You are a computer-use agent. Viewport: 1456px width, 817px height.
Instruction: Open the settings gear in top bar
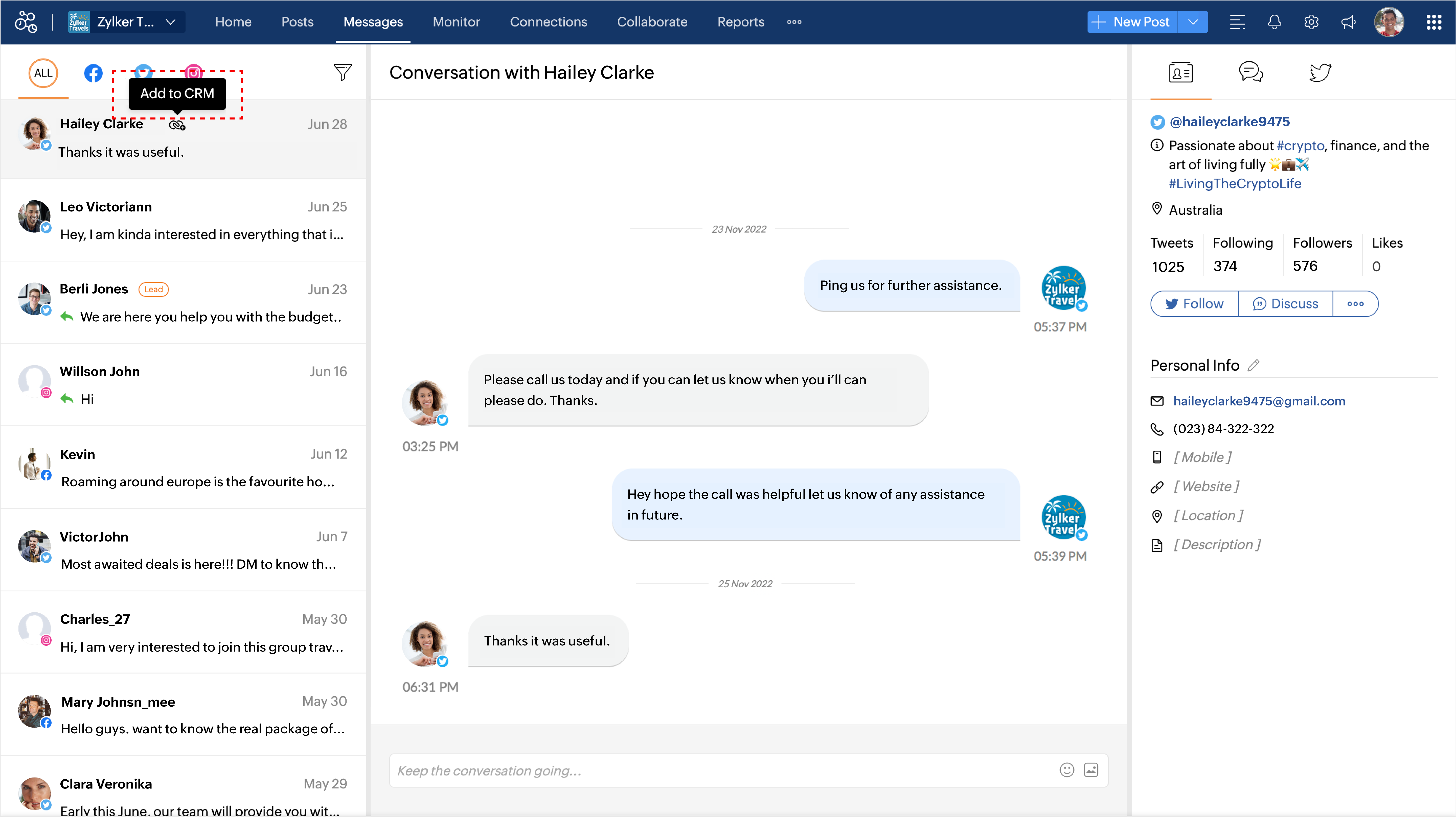coord(1311,22)
